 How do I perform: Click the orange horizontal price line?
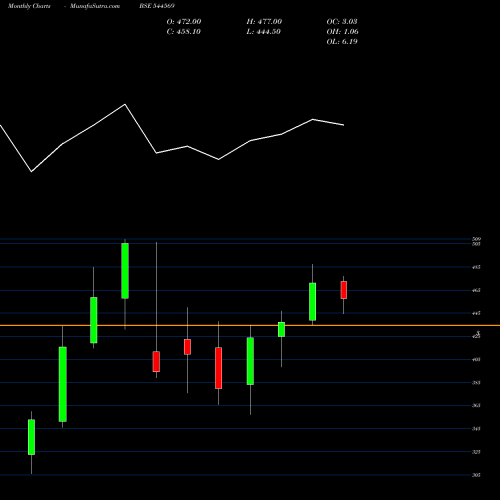[x=250, y=325]
